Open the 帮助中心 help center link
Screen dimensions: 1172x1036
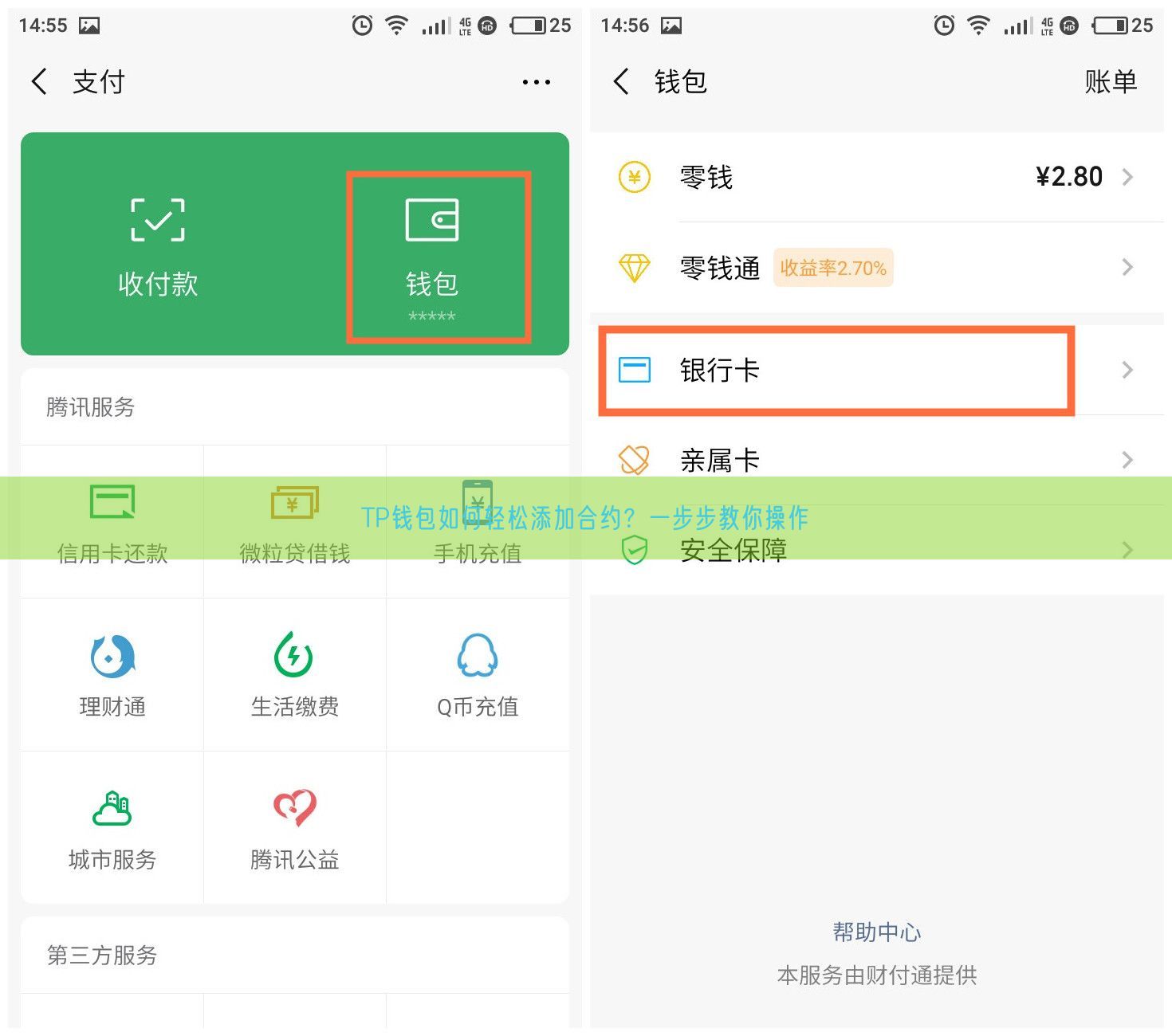coord(877,932)
